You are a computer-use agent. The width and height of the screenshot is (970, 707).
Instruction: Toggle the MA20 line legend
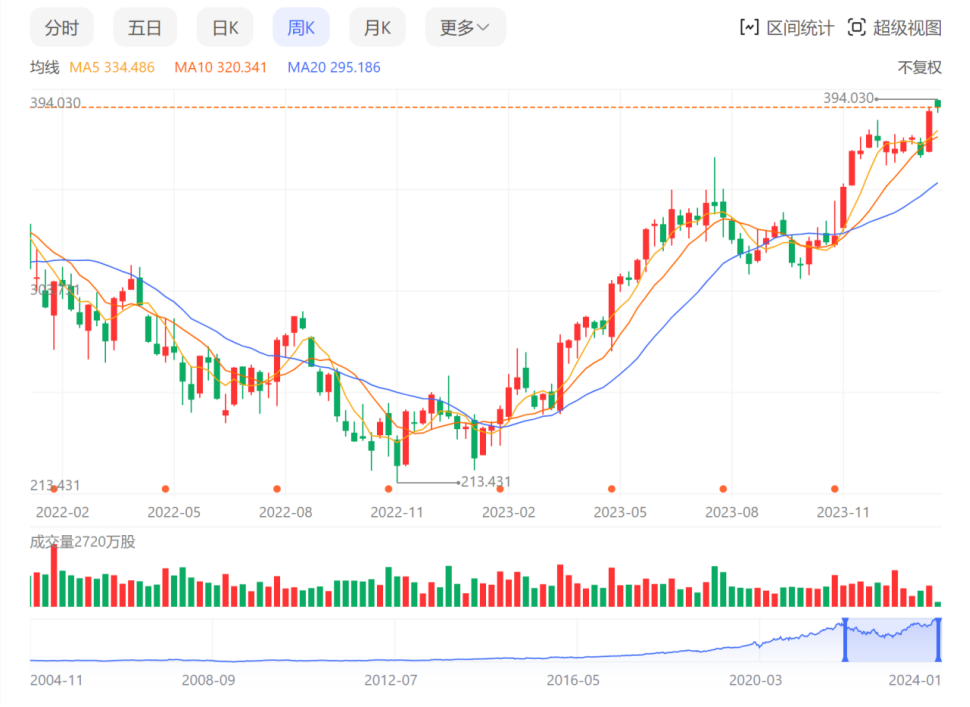(333, 68)
